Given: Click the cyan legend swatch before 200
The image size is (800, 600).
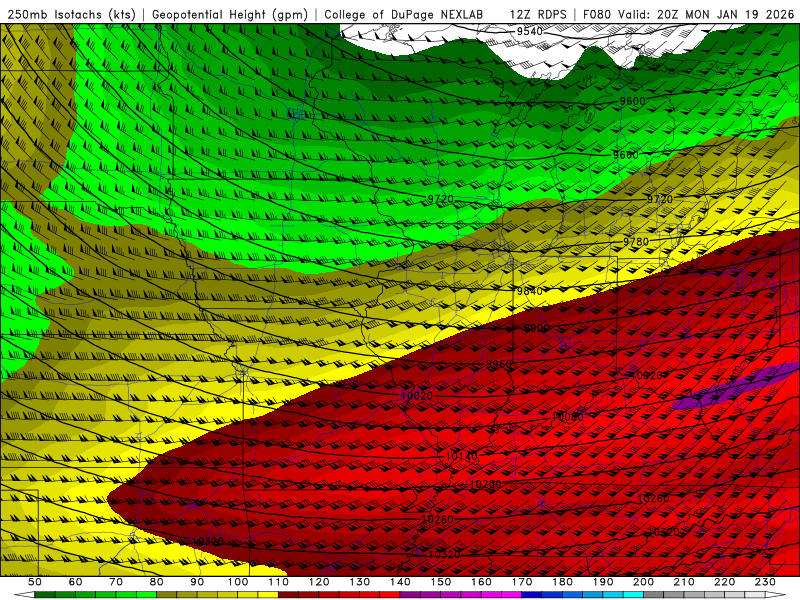Looking at the screenshot, I should point(633,595).
